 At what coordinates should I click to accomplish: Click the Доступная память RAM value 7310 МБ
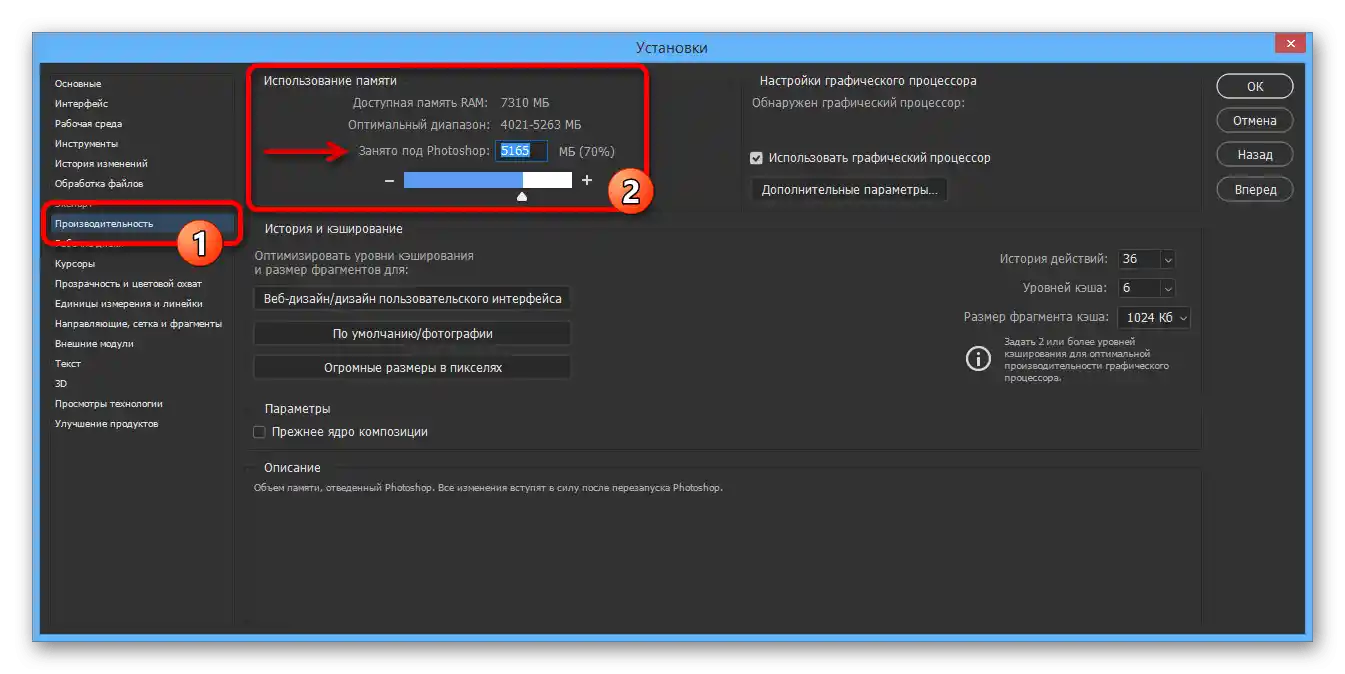[x=524, y=103]
